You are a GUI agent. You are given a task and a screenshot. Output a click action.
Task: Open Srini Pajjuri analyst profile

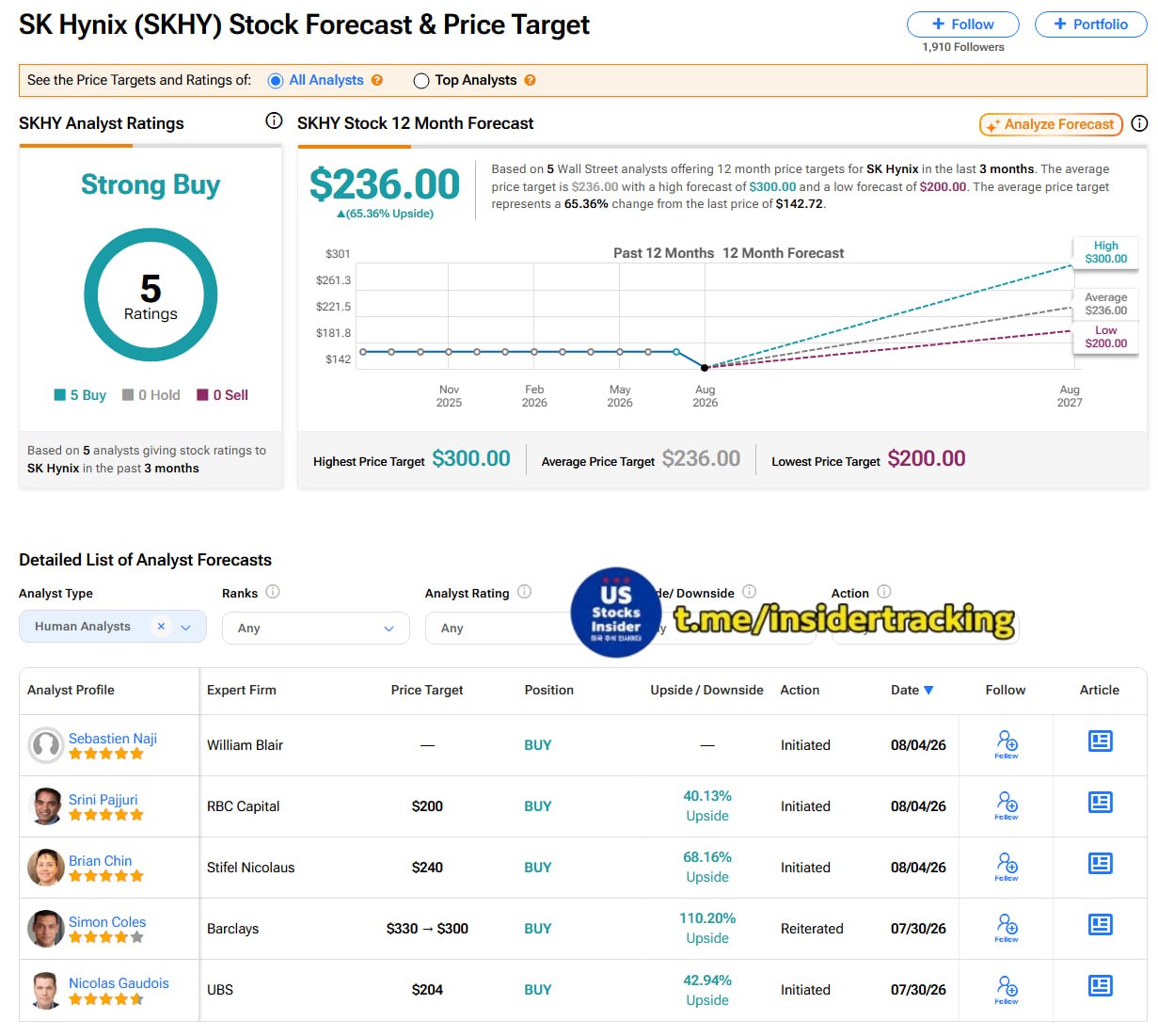pyautogui.click(x=103, y=800)
